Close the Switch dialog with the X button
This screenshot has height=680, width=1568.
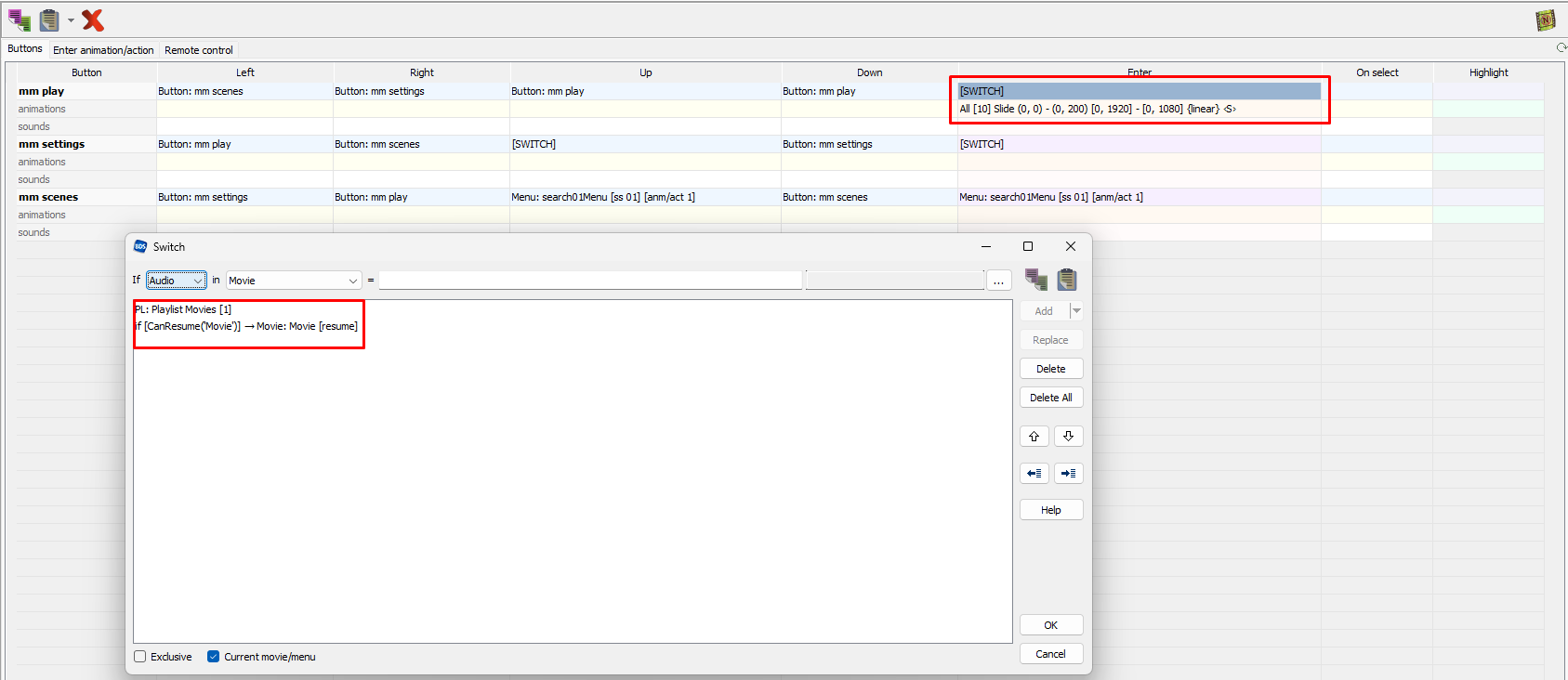click(1071, 246)
